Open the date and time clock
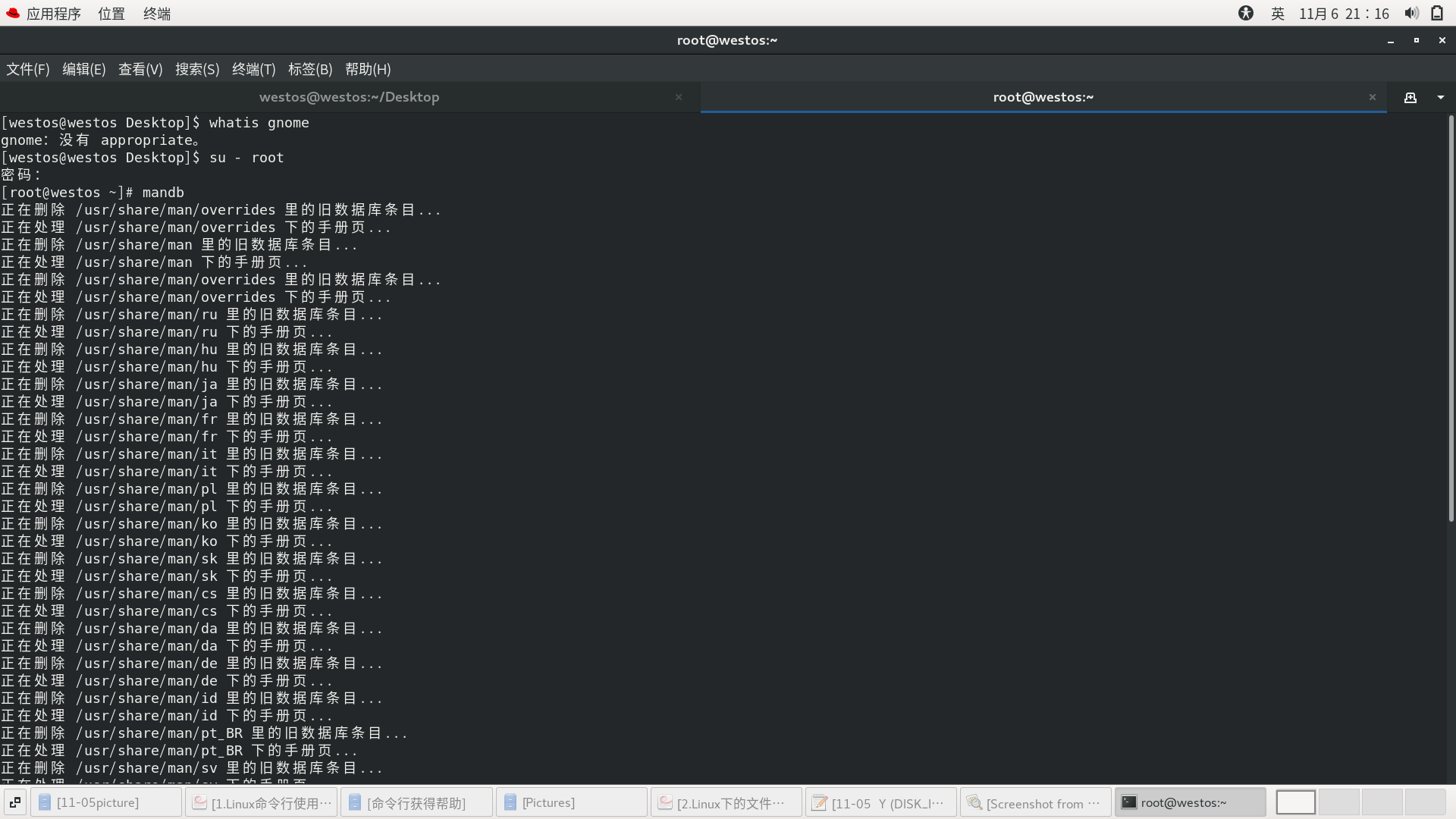Screen dimensions: 1456x819 [1344, 14]
